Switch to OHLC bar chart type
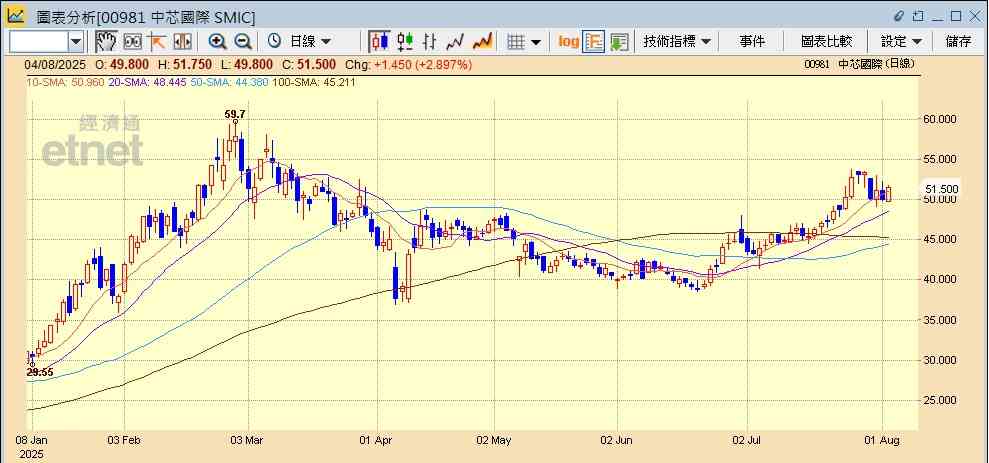Viewport: 989px width, 463px height. coord(430,42)
